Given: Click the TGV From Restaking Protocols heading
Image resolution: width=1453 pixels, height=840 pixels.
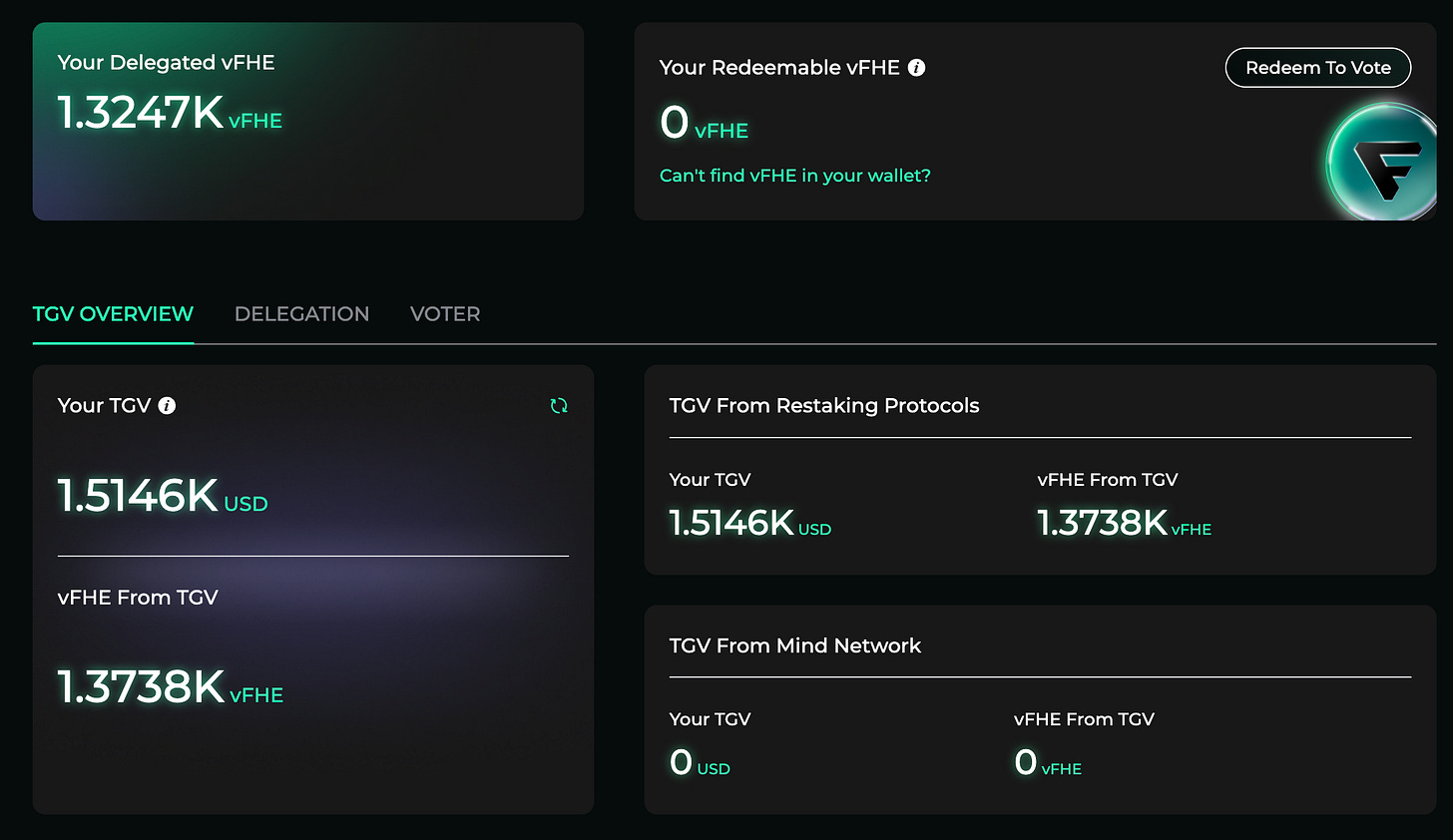Looking at the screenshot, I should pos(823,406).
